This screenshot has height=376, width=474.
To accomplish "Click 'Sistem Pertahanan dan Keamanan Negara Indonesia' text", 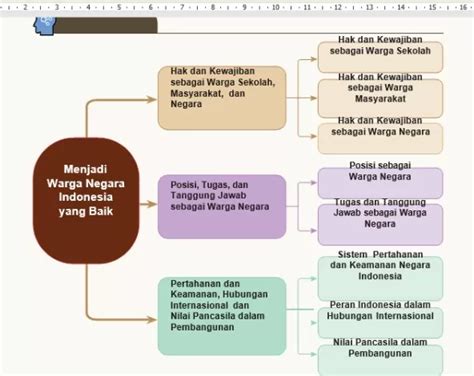I will coord(380,265).
